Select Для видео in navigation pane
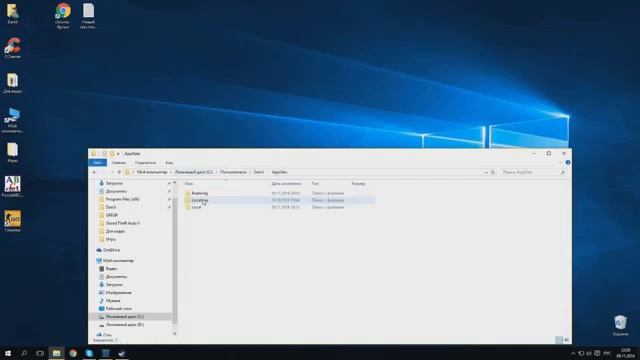 click(x=115, y=231)
